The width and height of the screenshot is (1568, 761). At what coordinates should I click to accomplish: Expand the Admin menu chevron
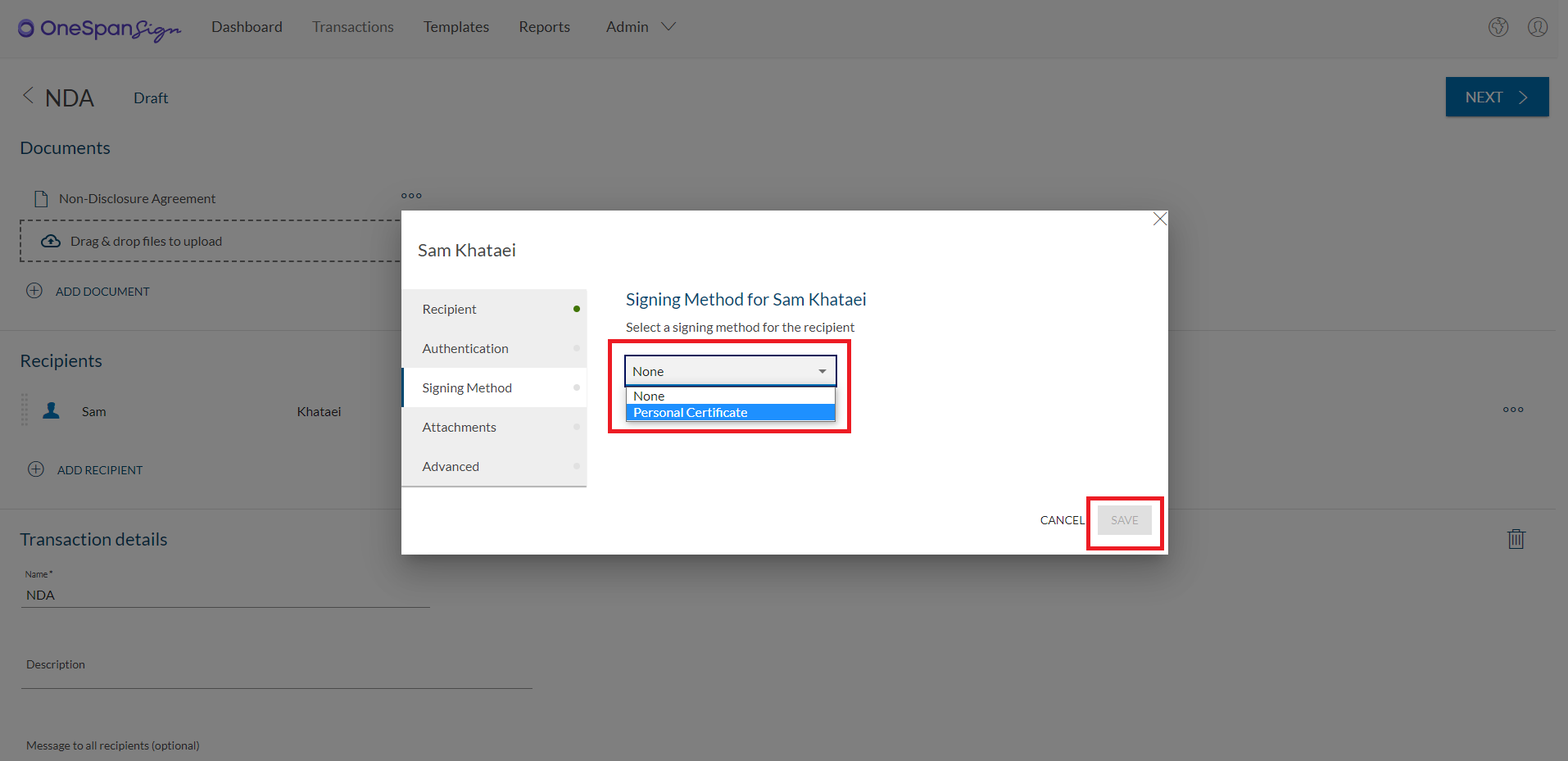(x=668, y=26)
